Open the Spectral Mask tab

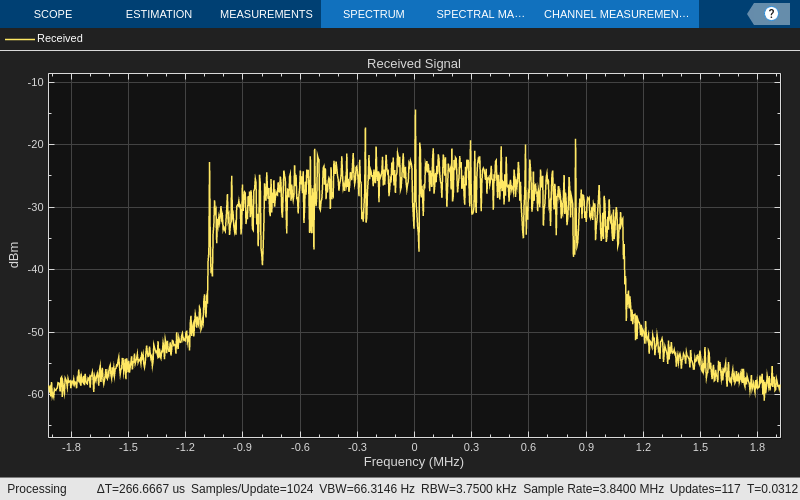coord(480,14)
